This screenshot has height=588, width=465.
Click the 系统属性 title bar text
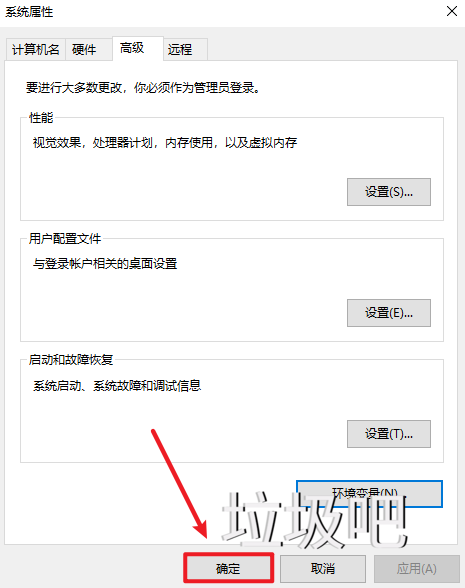pyautogui.click(x=29, y=12)
